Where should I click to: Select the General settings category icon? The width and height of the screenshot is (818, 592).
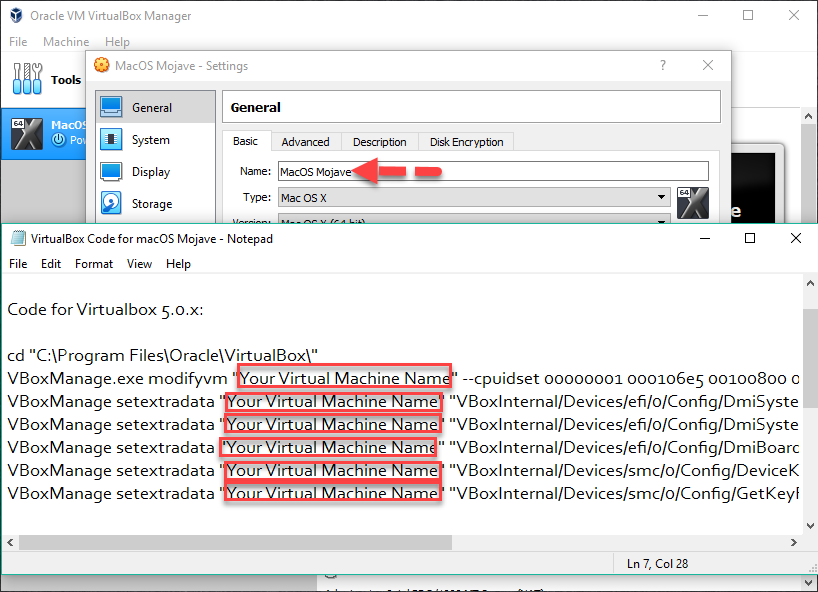(x=112, y=108)
